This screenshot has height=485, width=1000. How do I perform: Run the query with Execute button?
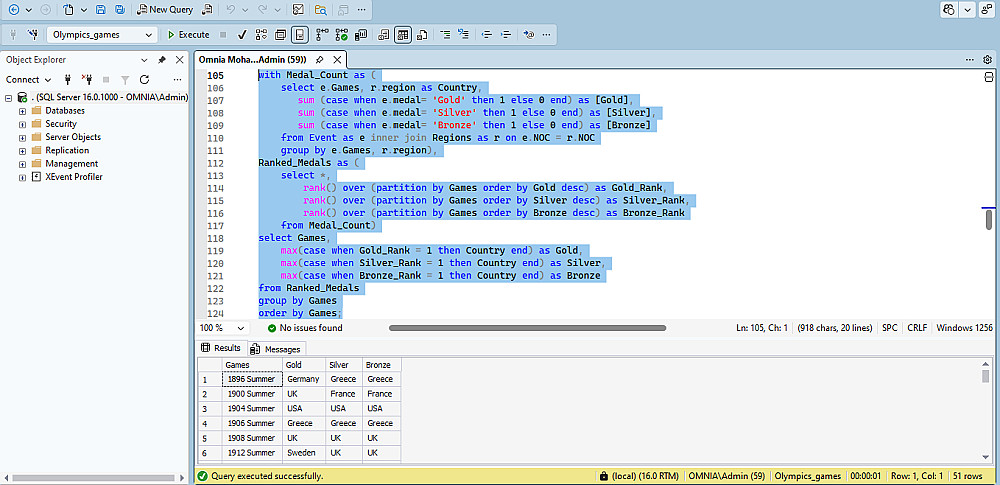tap(187, 34)
